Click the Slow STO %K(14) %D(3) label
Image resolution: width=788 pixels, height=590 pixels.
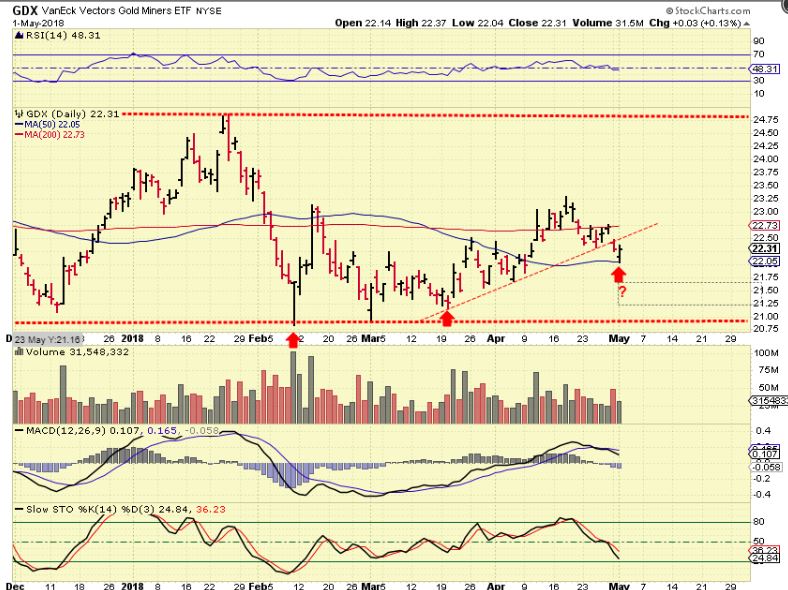[90, 509]
